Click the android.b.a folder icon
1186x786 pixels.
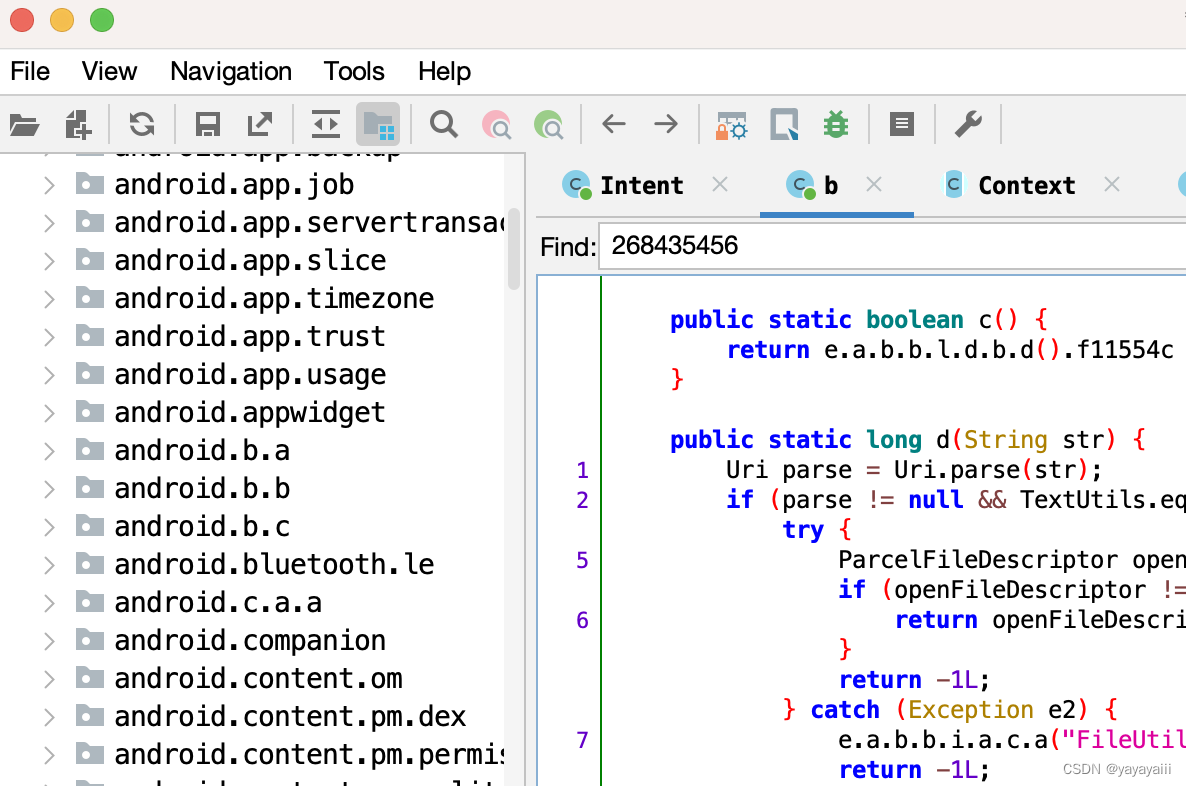pos(89,449)
